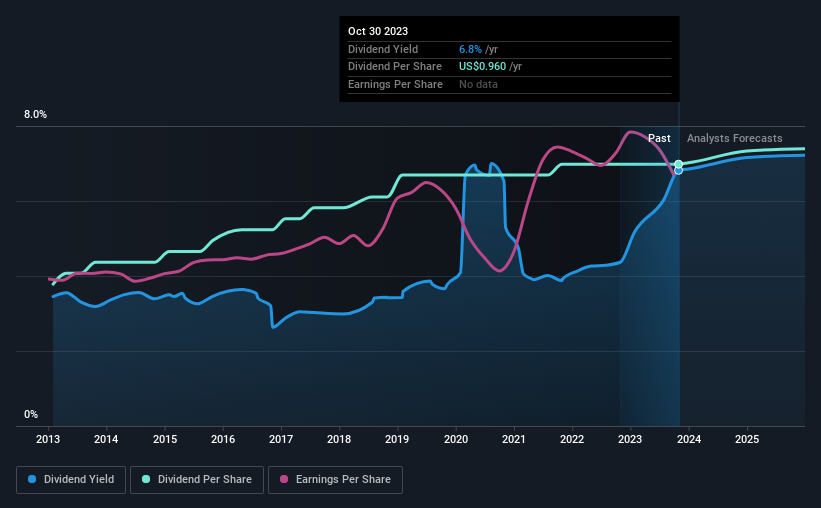Click the 2022 x-axis label
This screenshot has width=821, height=508.
coord(572,439)
